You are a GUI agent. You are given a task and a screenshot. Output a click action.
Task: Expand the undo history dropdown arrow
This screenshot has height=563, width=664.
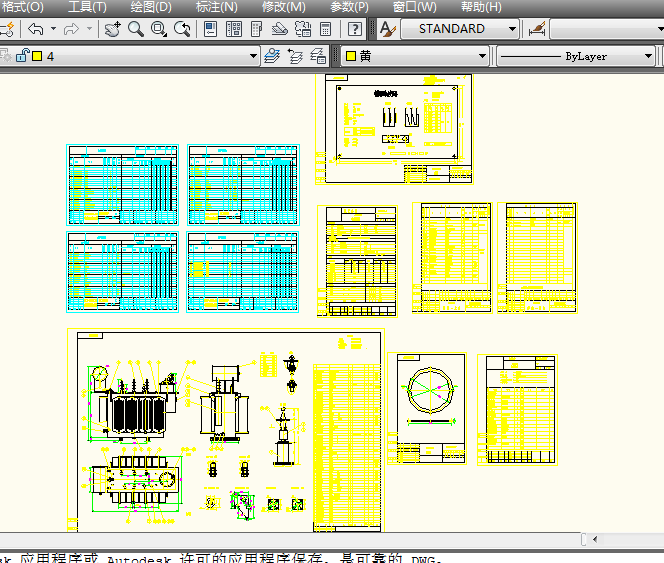coord(53,29)
